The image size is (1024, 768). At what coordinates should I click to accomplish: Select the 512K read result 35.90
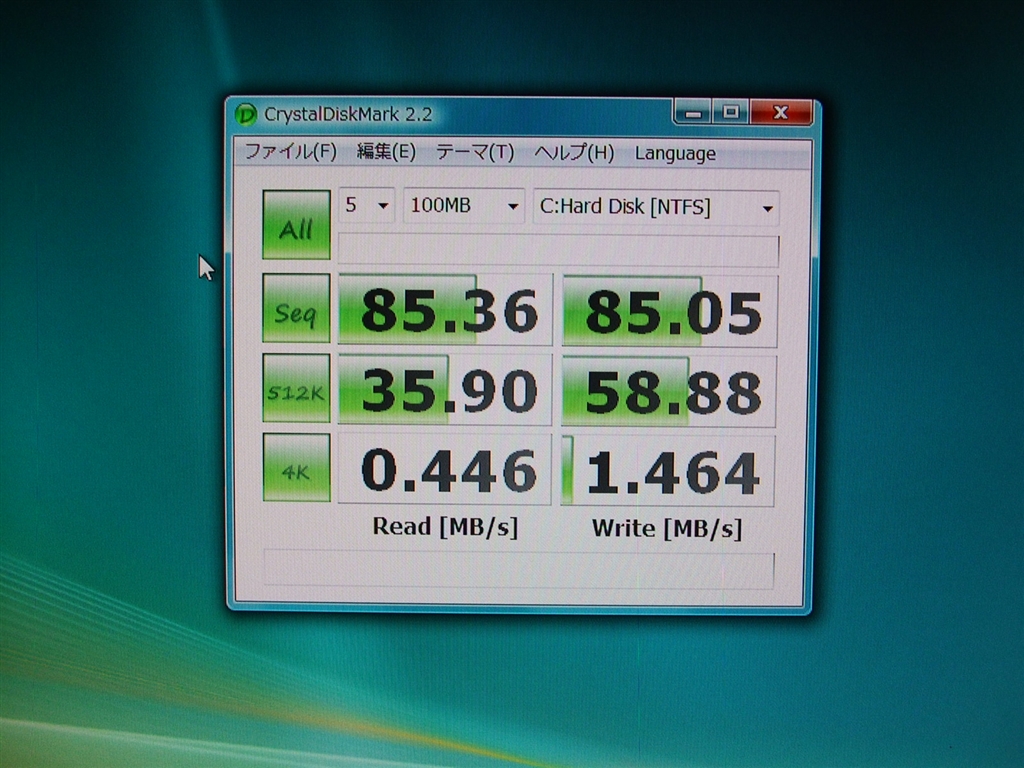coord(445,390)
